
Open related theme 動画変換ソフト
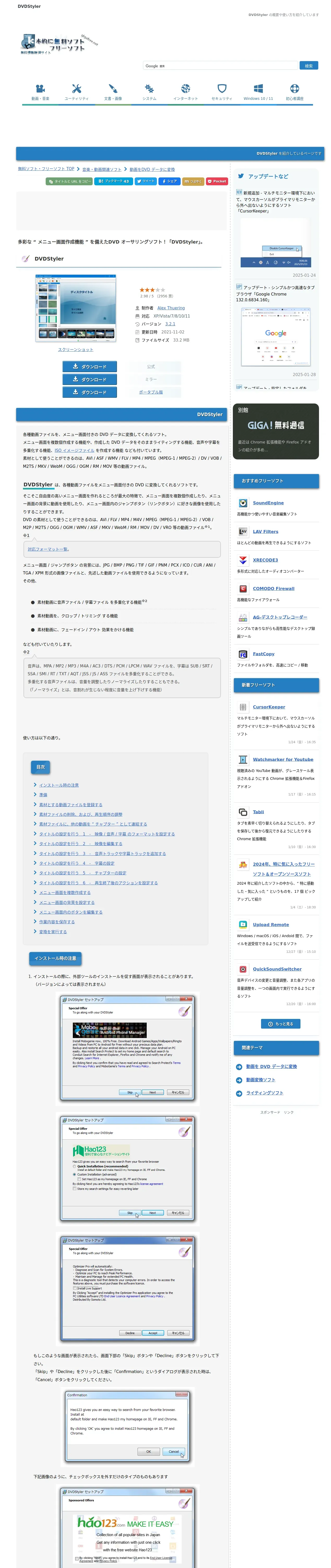(x=261, y=1080)
